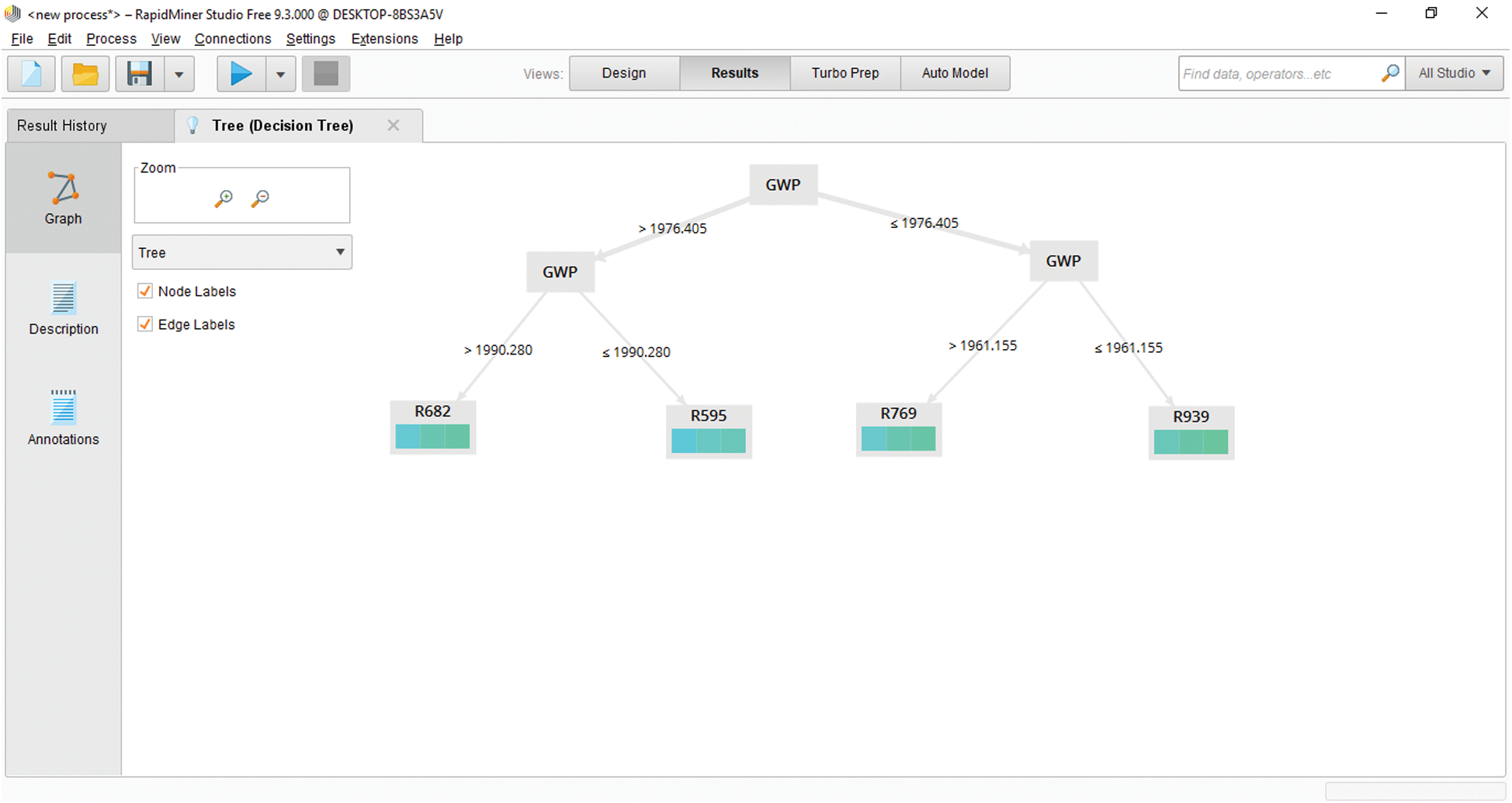Click the R682 leaf node color bar

[432, 437]
